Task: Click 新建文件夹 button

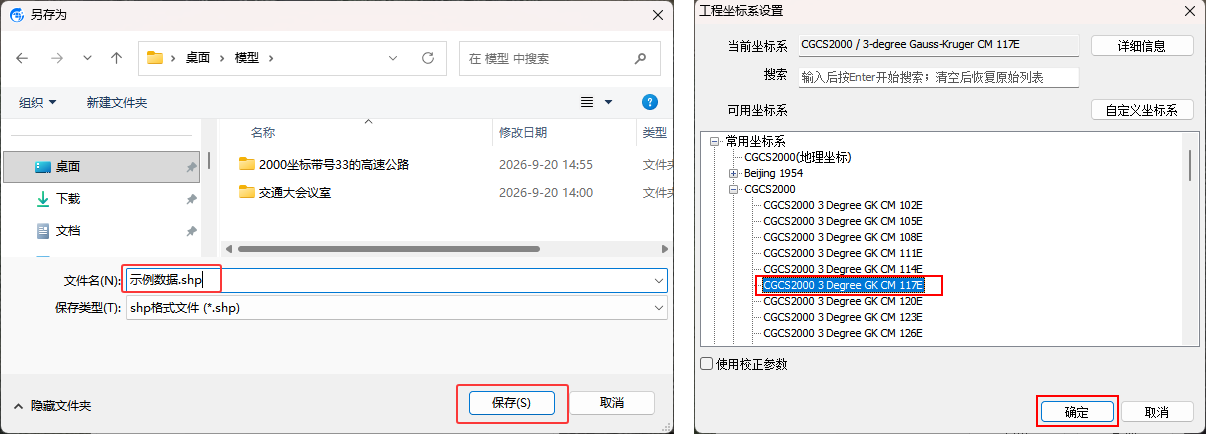Action: pyautogui.click(x=117, y=102)
